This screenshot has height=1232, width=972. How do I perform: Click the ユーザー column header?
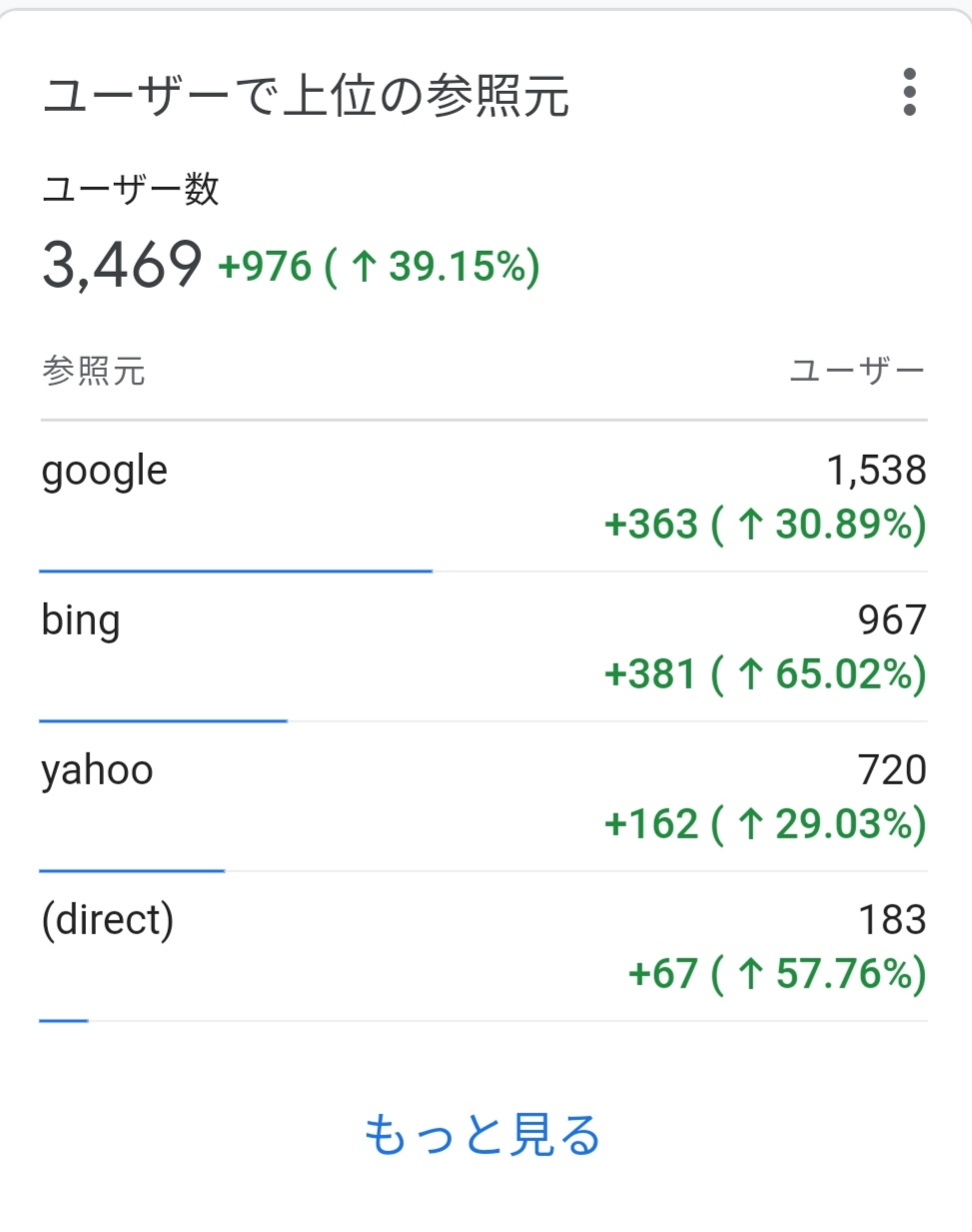click(x=858, y=371)
